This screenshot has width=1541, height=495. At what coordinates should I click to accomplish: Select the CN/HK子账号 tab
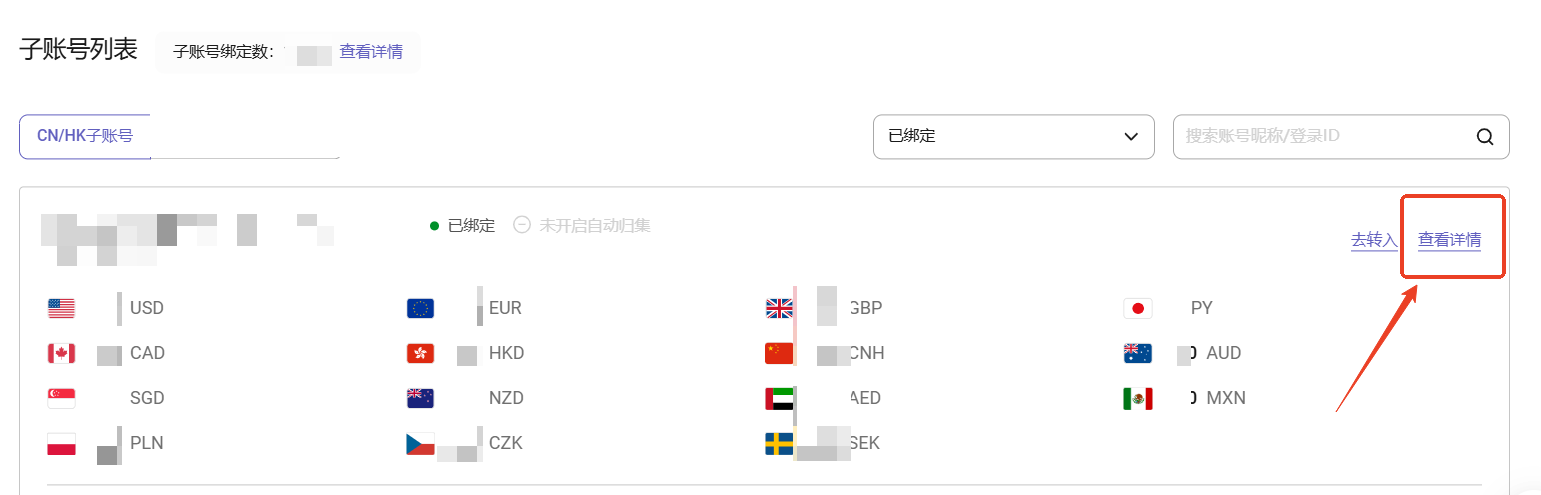[85, 136]
